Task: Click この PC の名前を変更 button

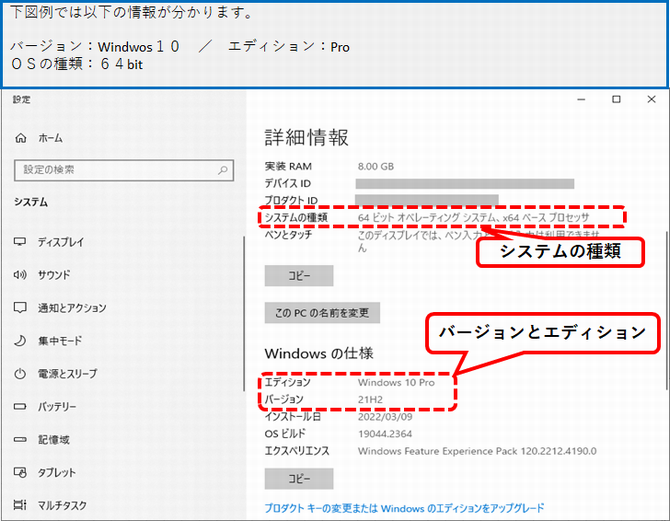Action: click(322, 313)
